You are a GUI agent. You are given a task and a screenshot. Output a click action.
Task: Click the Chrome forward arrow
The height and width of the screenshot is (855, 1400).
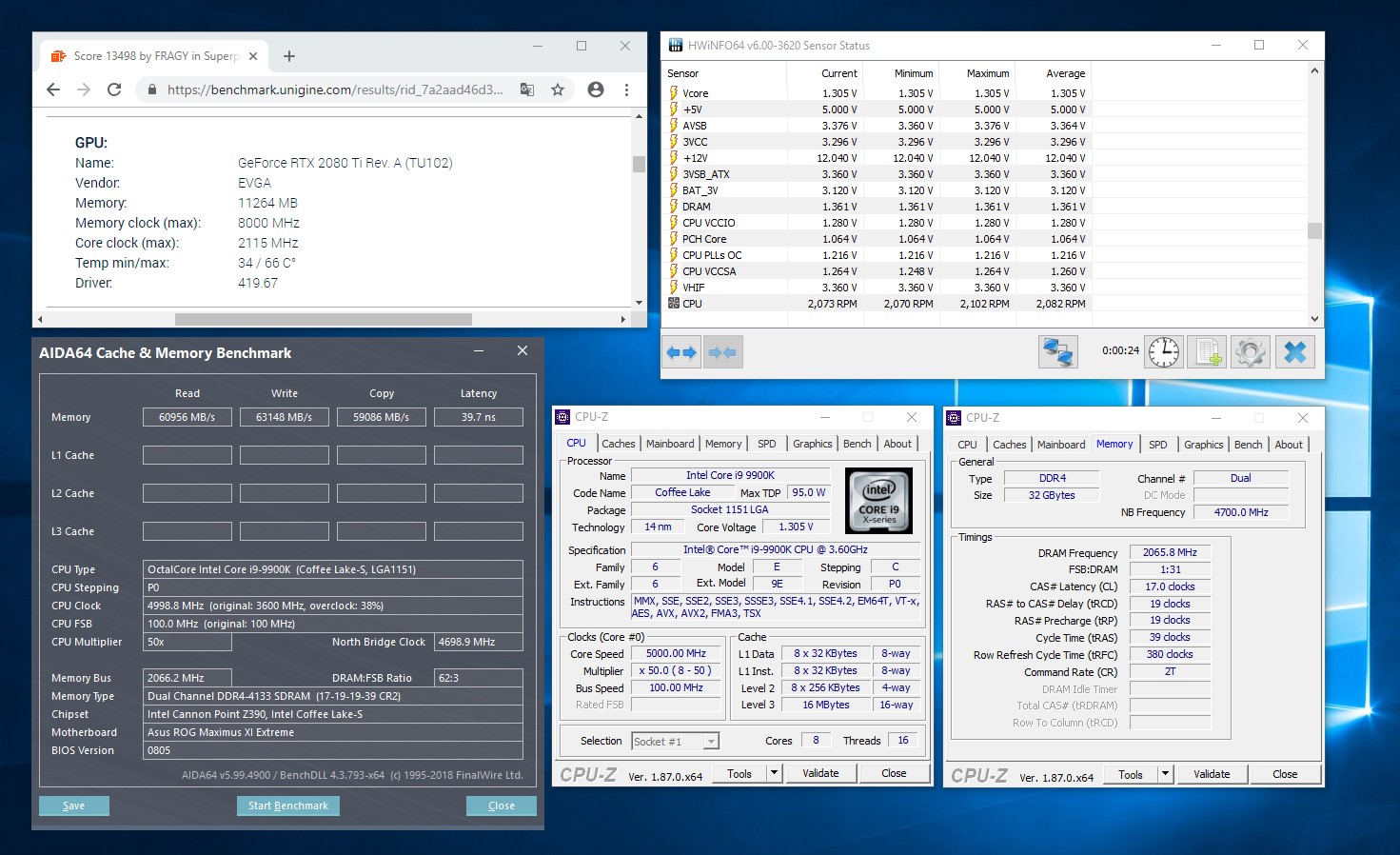coord(84,89)
